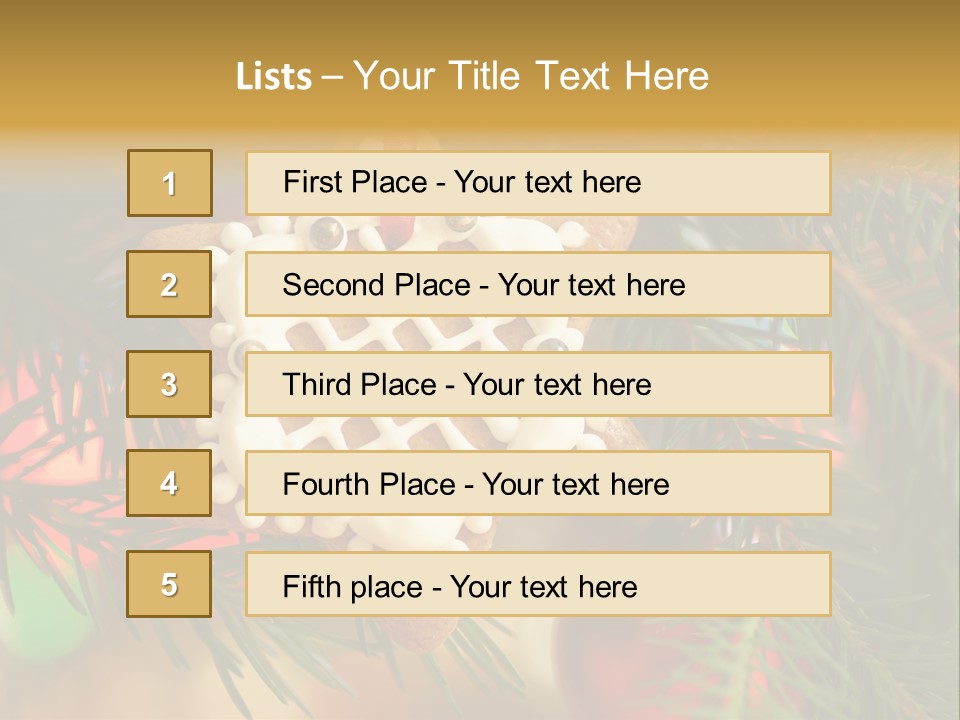
Task: Click the number 2 square
Action: [169, 284]
